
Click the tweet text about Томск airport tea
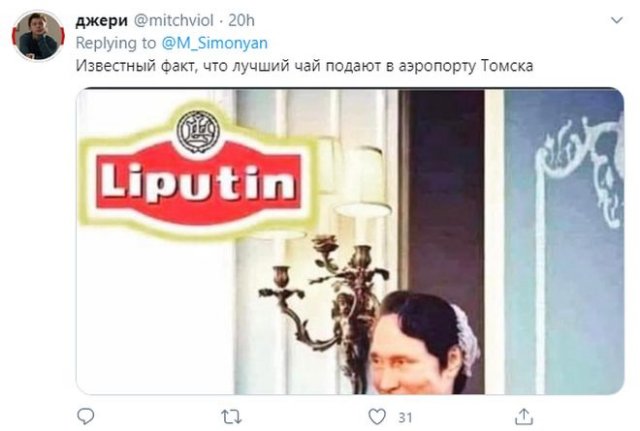pos(304,66)
